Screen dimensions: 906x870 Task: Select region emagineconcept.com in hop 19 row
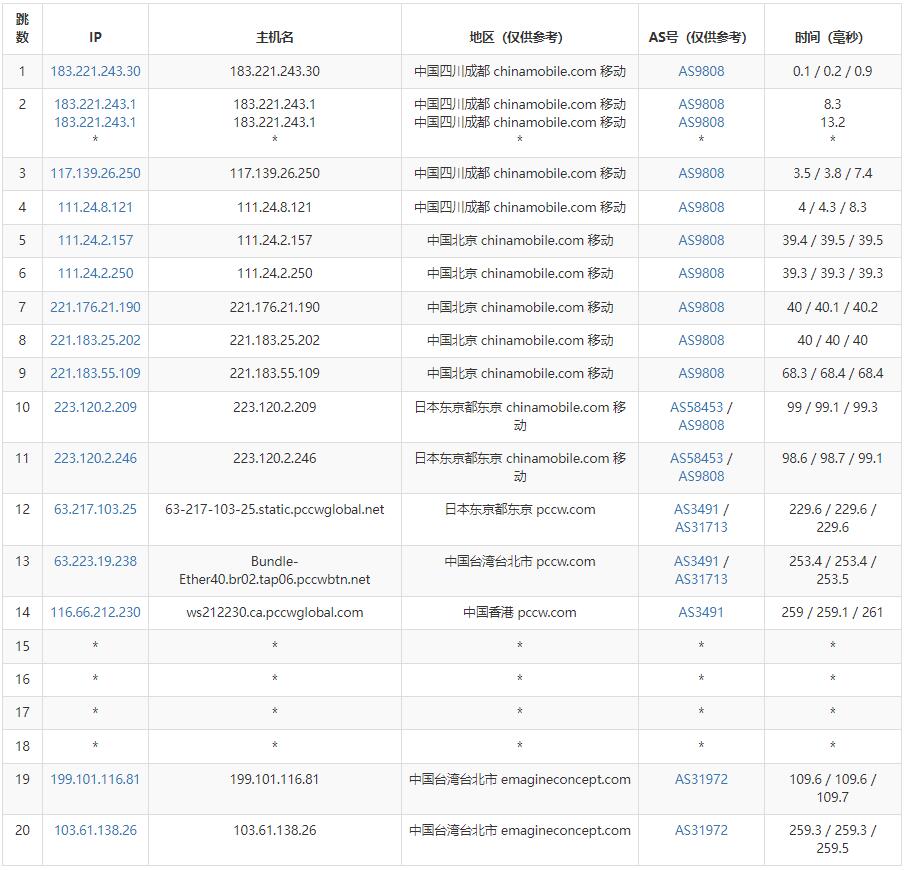[566, 779]
